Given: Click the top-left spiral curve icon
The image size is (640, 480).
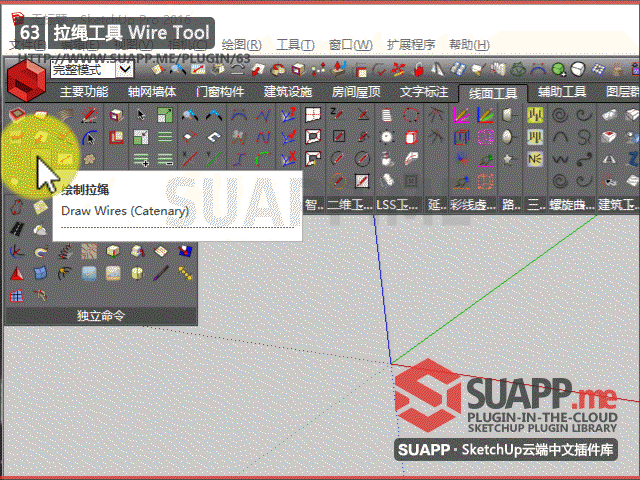Looking at the screenshot, I should [560, 115].
